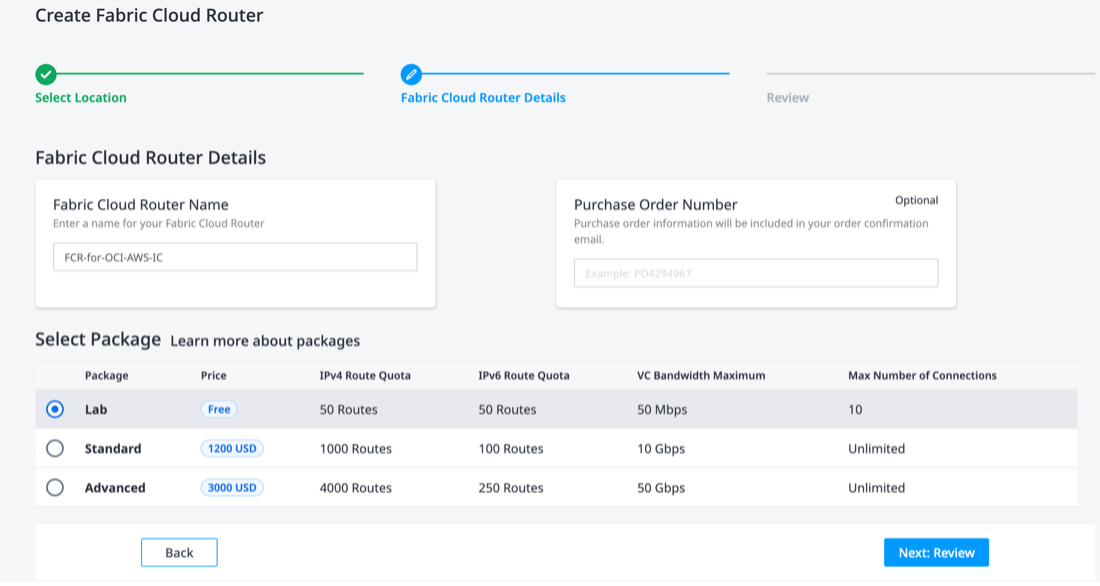The image size is (1100, 586).
Task: Click the Advanced package name
Action: (115, 488)
